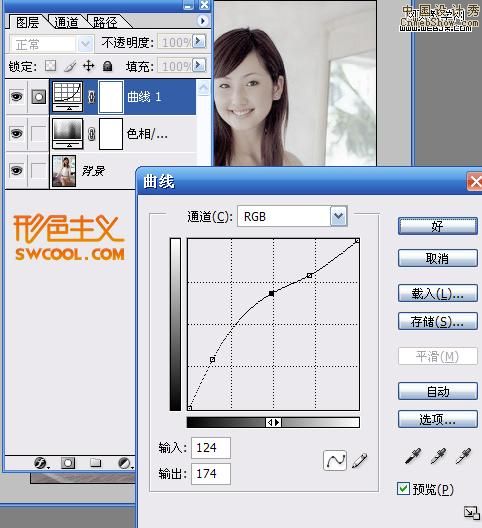Toggle the 预览(P) preview checkbox
Image resolution: width=482 pixels, height=528 pixels.
[x=403, y=489]
